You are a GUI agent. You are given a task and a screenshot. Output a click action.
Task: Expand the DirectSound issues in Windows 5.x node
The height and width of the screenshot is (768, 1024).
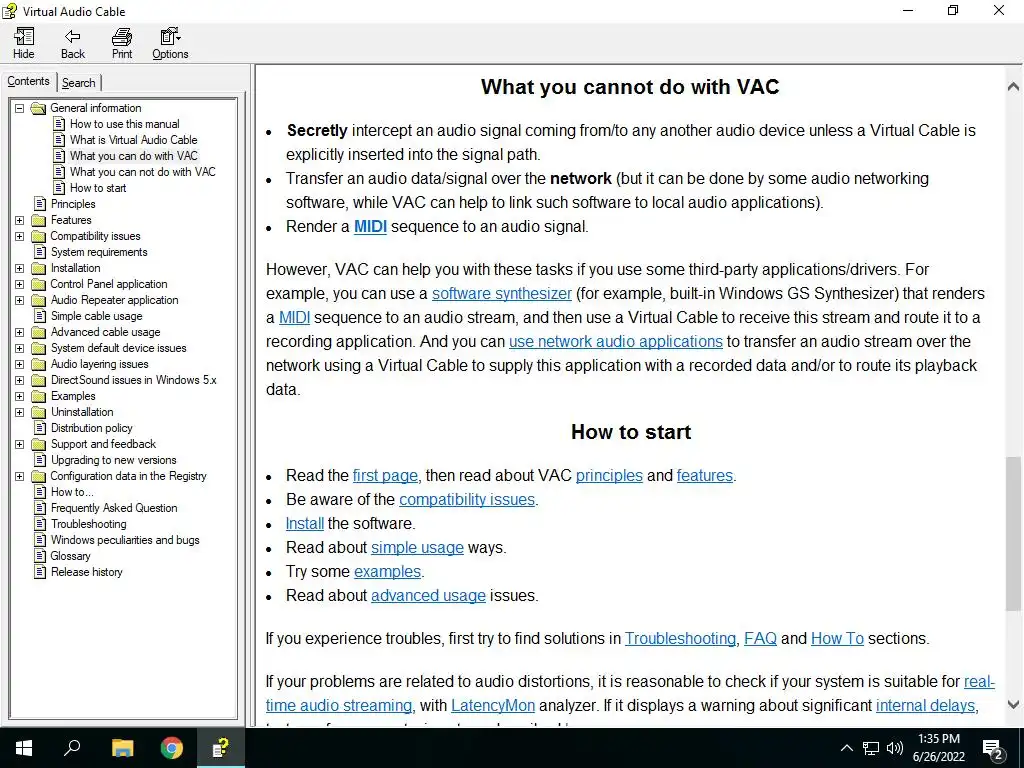click(20, 380)
